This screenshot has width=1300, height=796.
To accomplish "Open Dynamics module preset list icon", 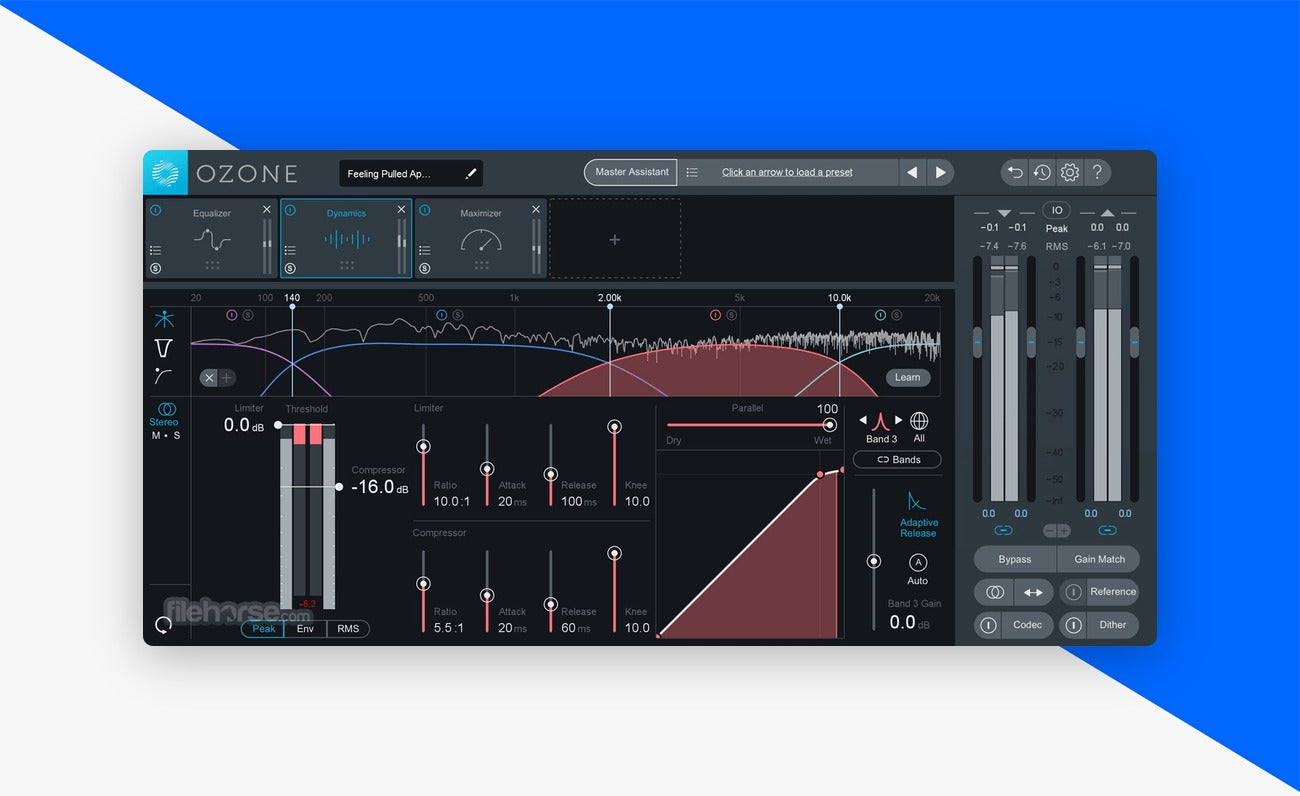I will pyautogui.click(x=290, y=251).
